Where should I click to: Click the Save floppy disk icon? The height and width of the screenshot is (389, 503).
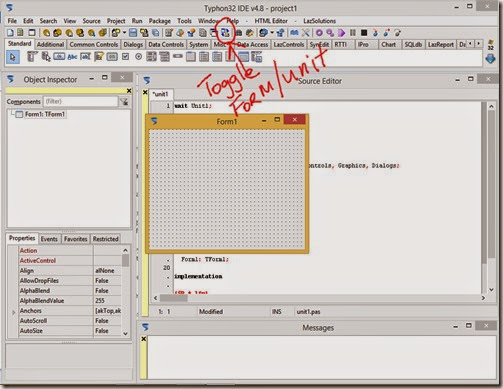point(133,33)
